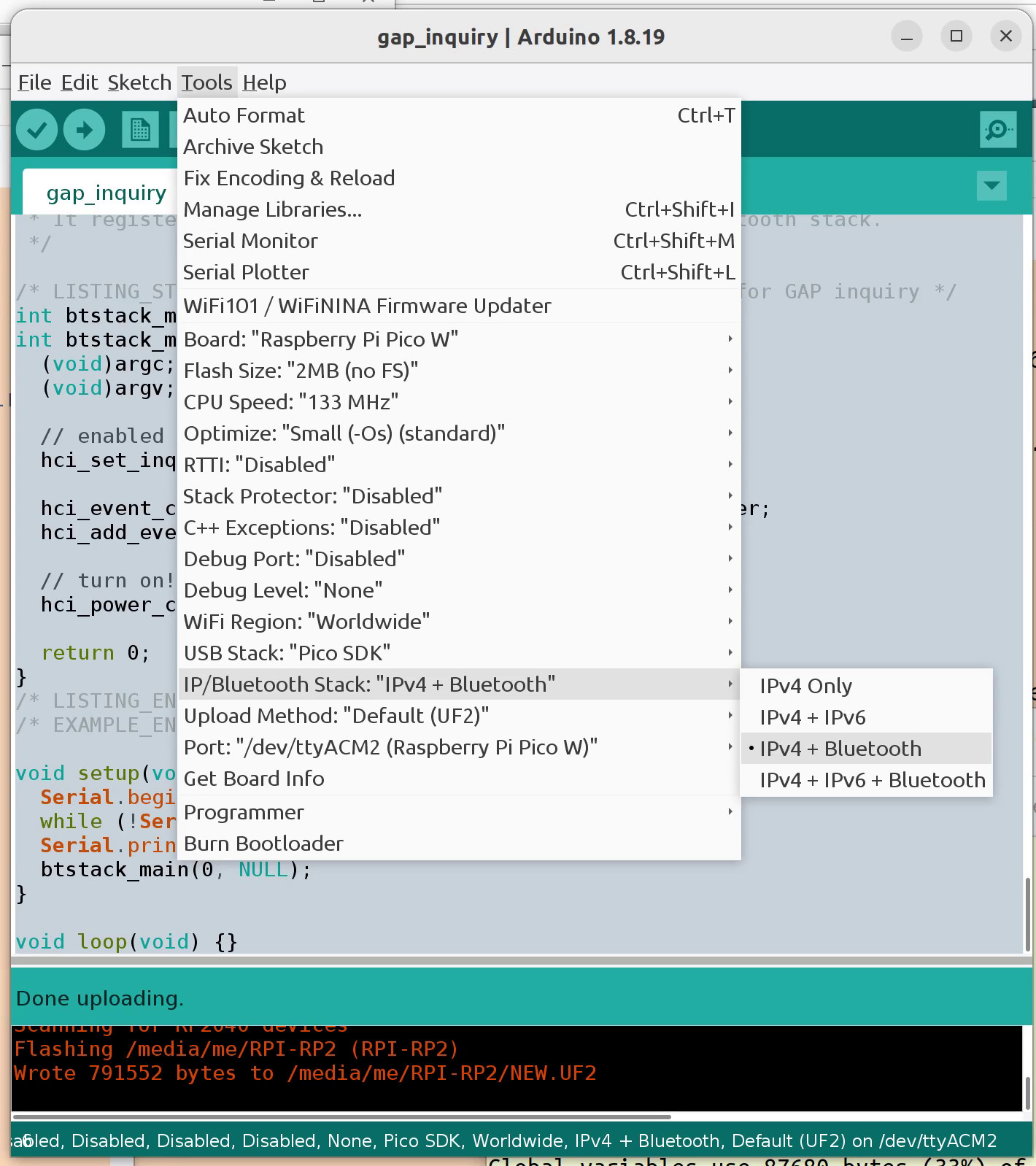The image size is (1036, 1166).
Task: Open the tab options dropdown arrow
Action: [x=991, y=185]
